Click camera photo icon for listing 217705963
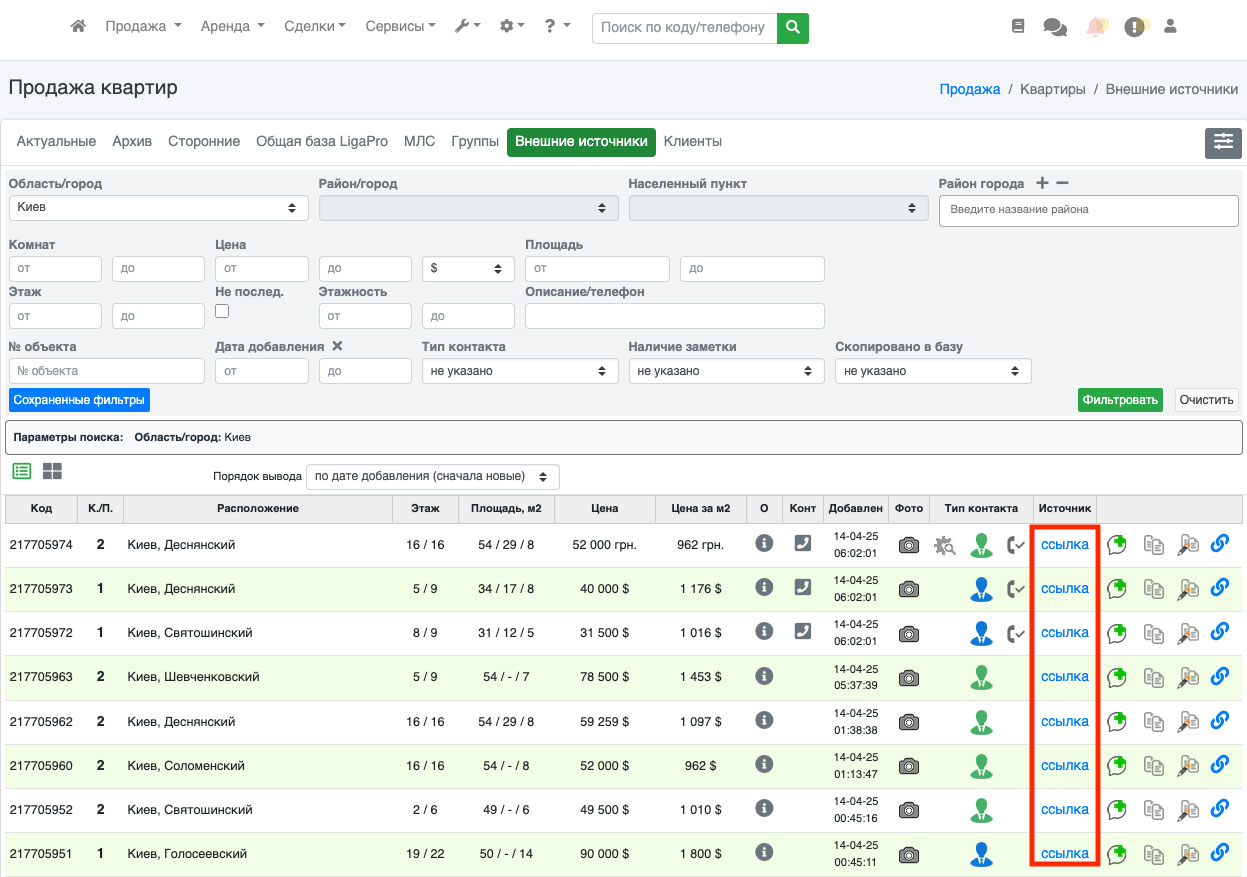 click(908, 678)
